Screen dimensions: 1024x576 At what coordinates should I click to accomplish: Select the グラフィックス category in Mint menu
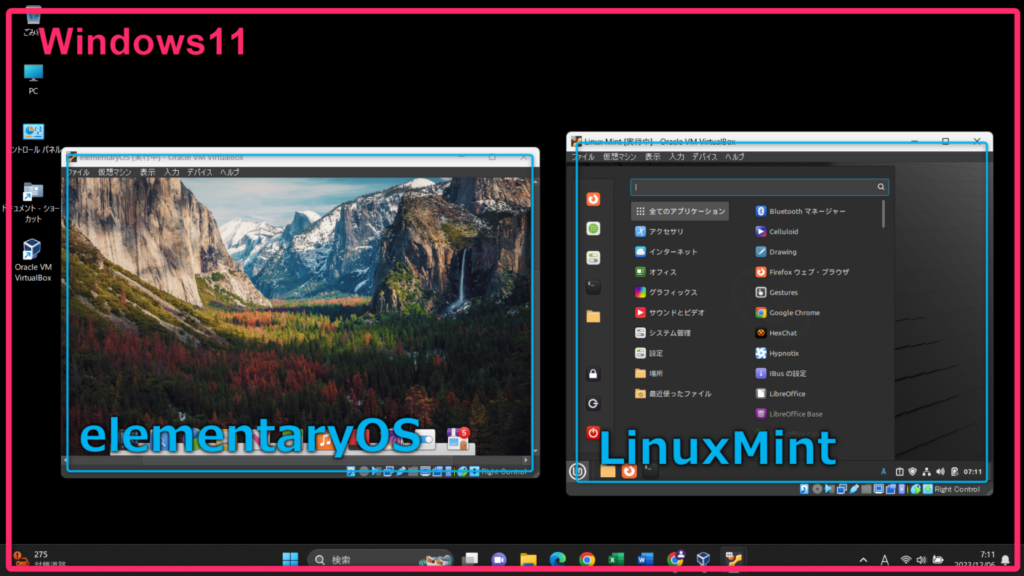click(666, 292)
